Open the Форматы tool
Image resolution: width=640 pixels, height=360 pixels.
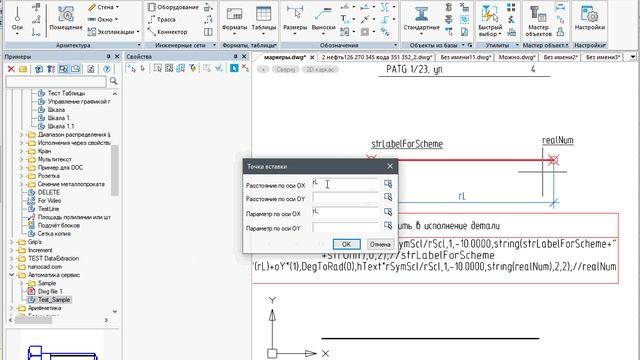pyautogui.click(x=234, y=19)
